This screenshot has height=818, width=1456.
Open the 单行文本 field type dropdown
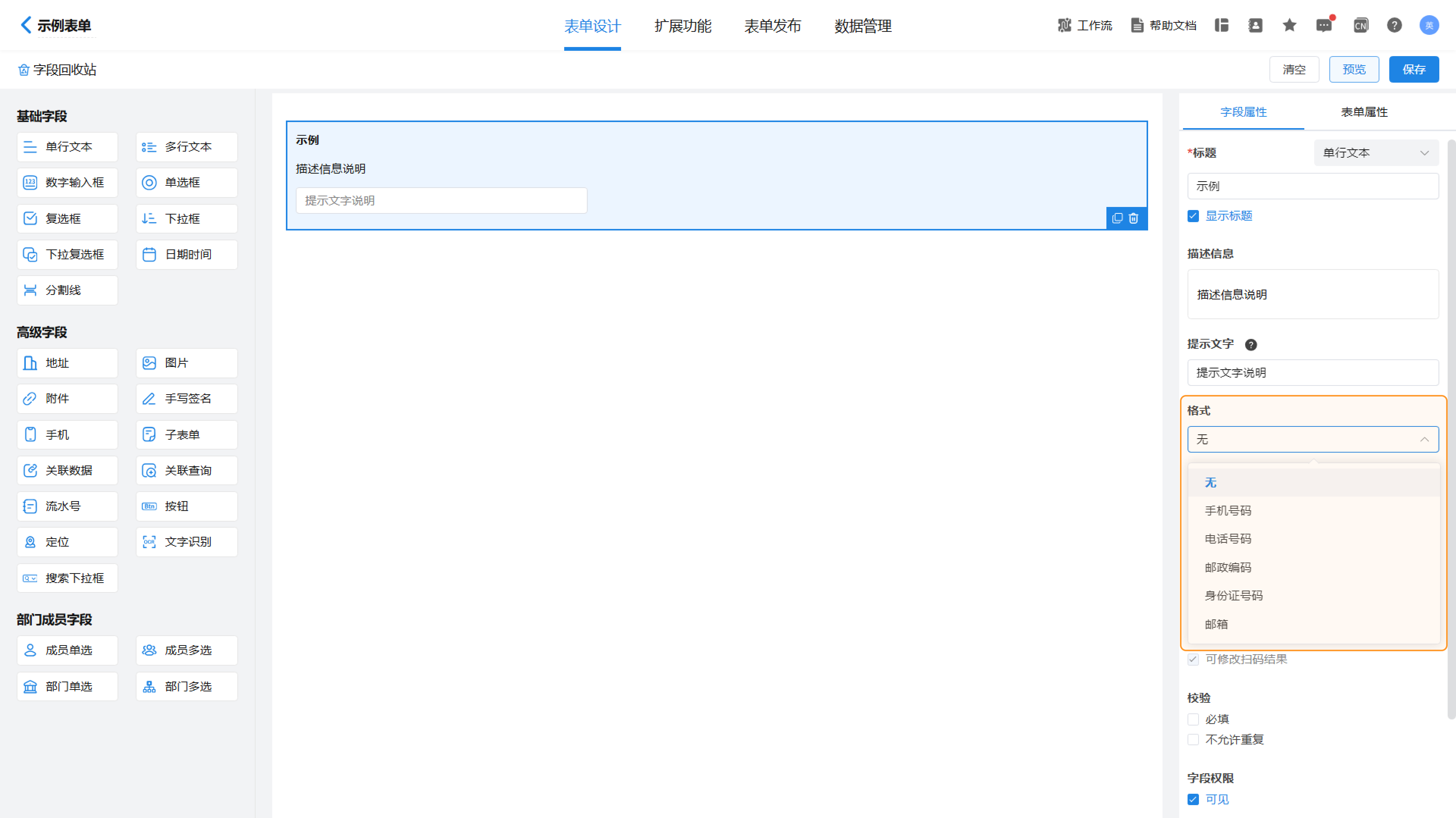(x=1376, y=153)
